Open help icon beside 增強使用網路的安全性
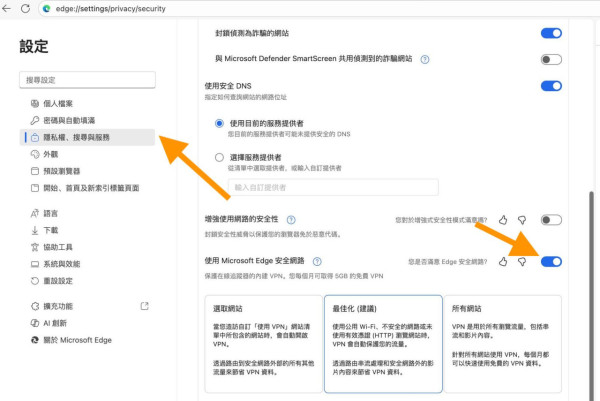Image resolution: width=600 pixels, height=401 pixels. pos(291,220)
